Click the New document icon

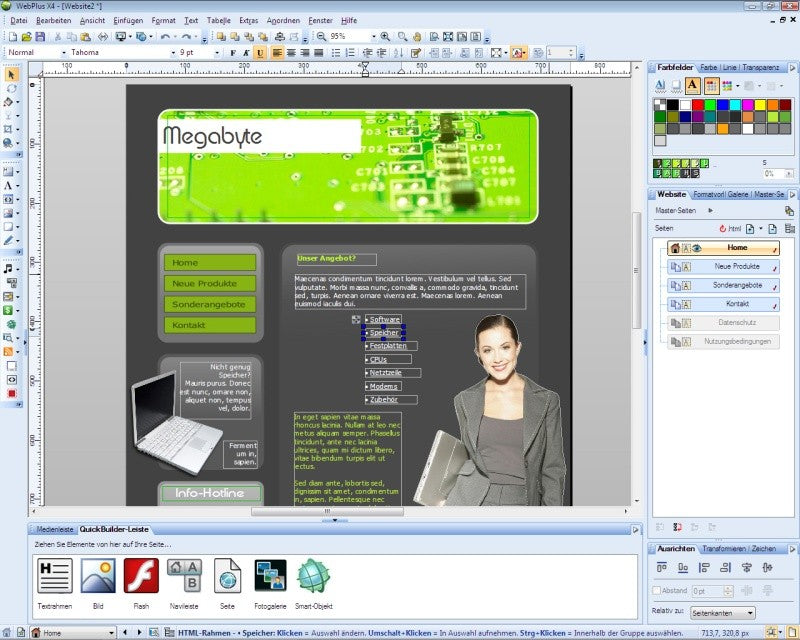13,37
